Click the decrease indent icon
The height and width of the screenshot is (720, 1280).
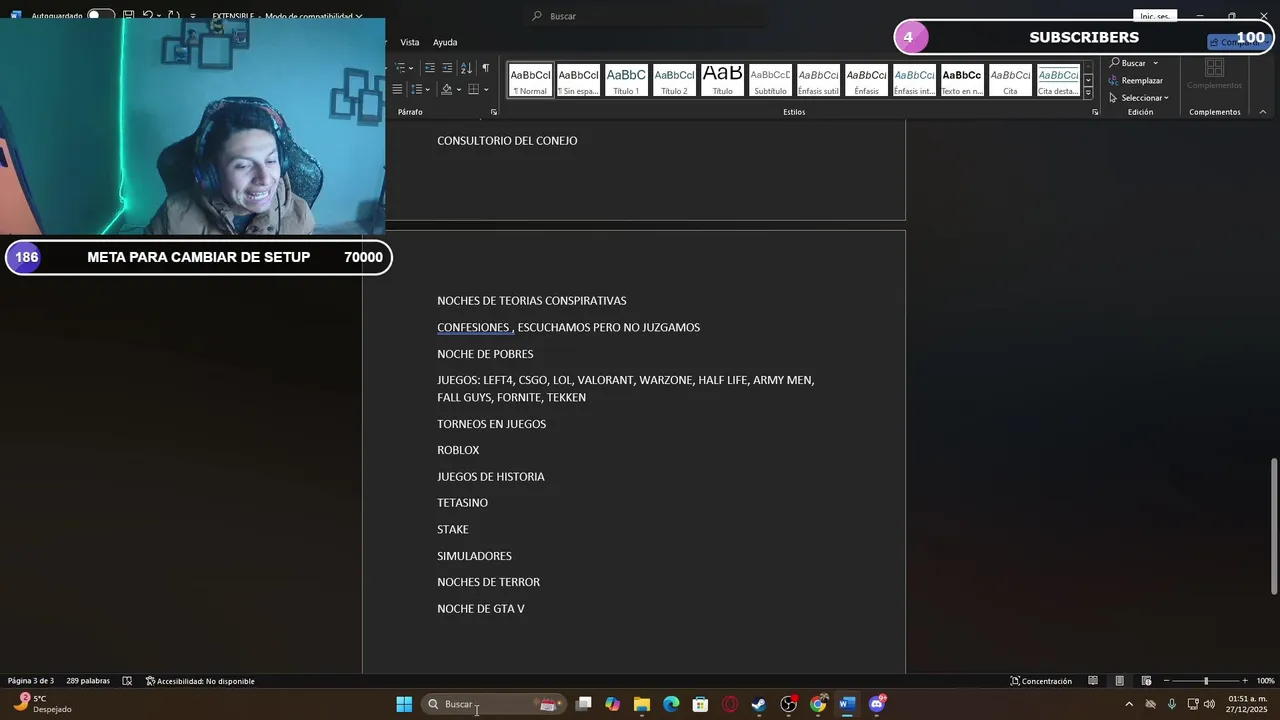click(x=430, y=68)
